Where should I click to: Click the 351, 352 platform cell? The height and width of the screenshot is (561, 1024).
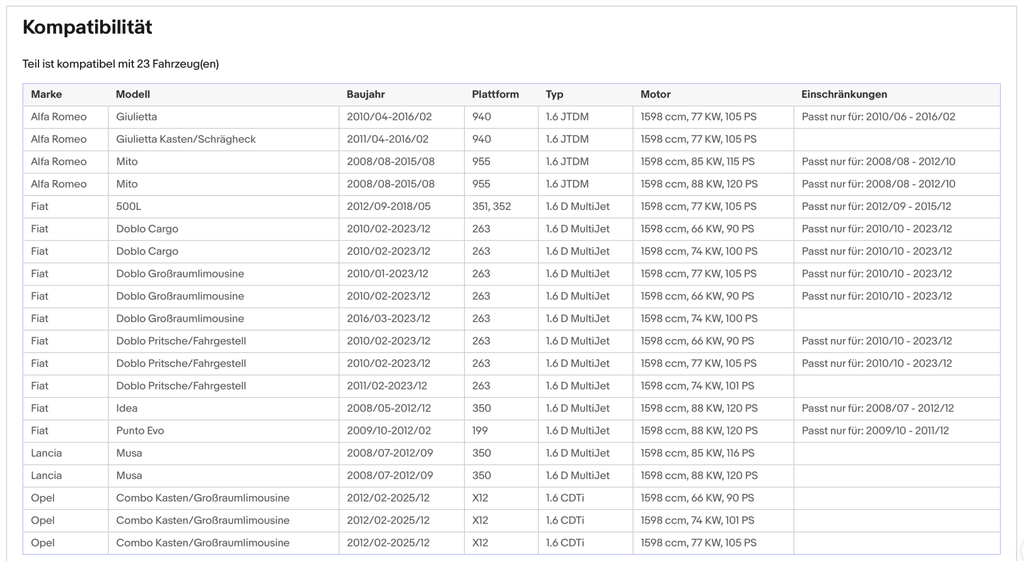(x=501, y=206)
